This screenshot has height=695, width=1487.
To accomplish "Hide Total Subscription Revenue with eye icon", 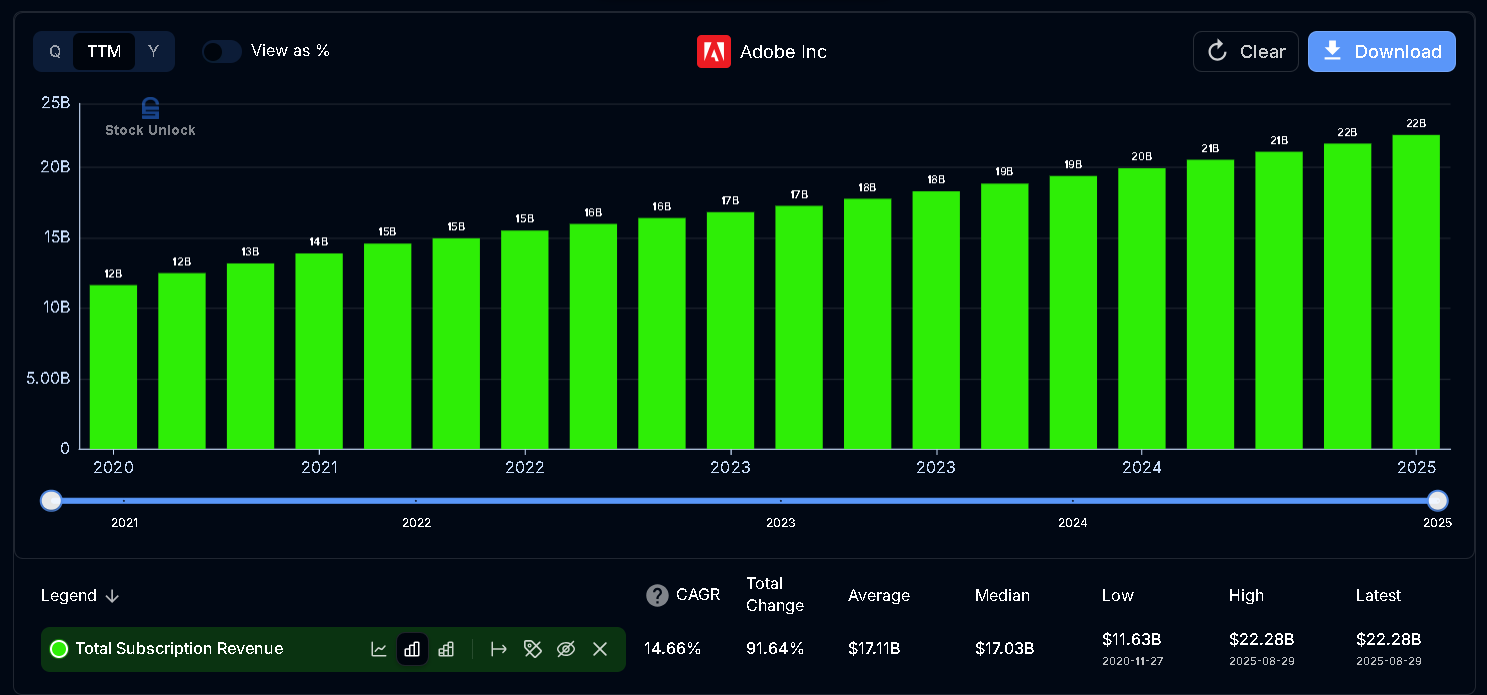I will click(566, 649).
